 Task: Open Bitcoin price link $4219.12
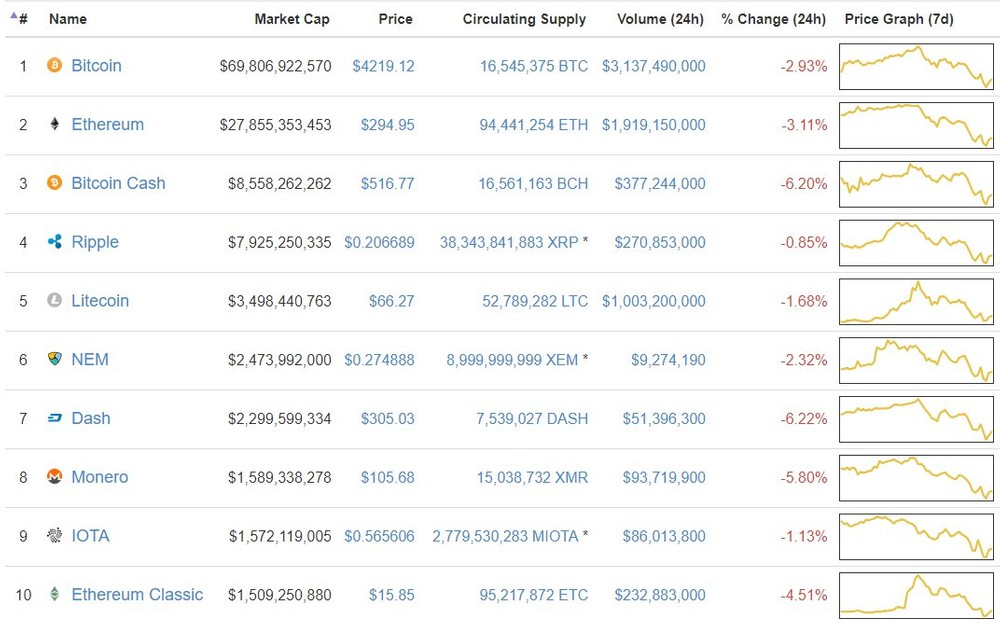point(383,66)
